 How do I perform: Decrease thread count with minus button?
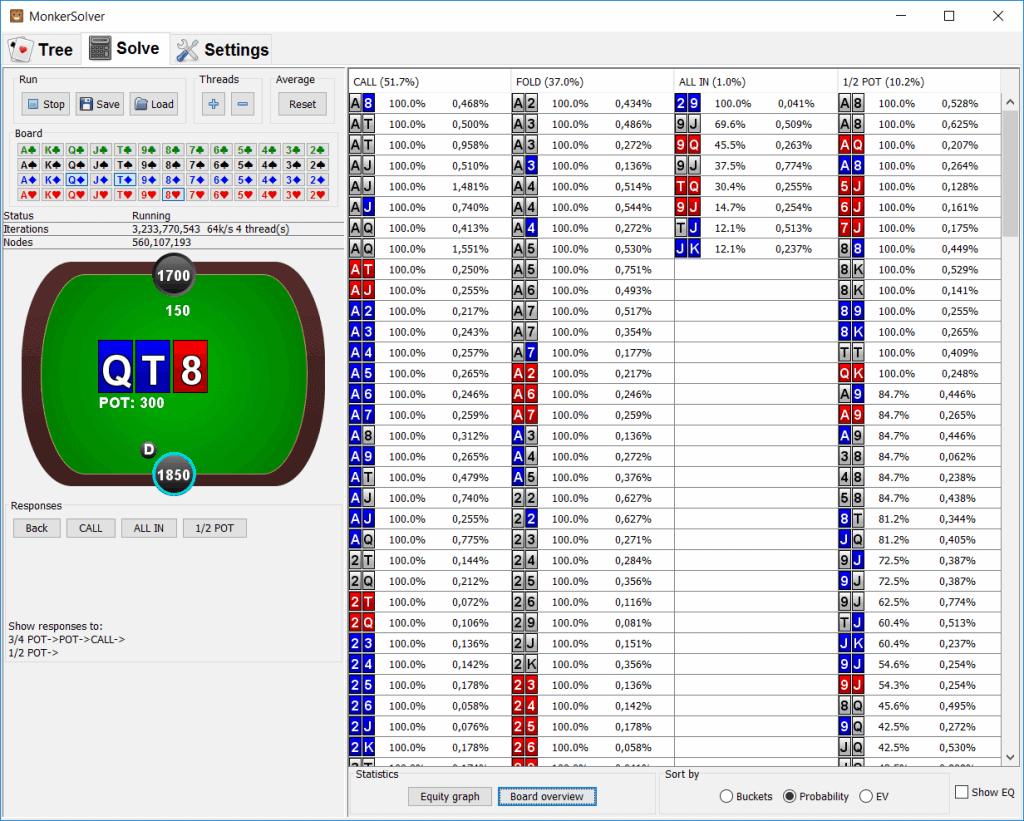[243, 104]
